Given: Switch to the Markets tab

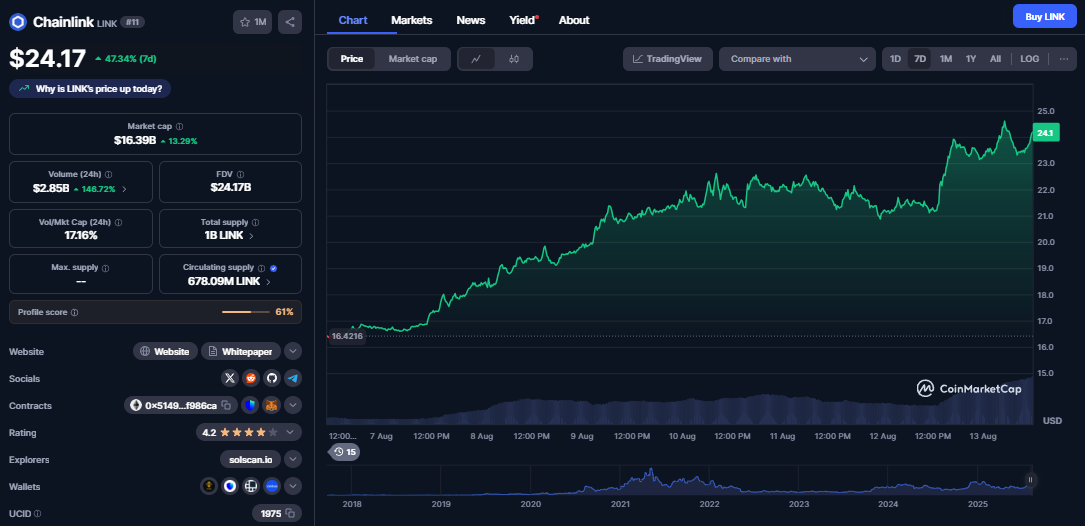Looking at the screenshot, I should (x=412, y=20).
